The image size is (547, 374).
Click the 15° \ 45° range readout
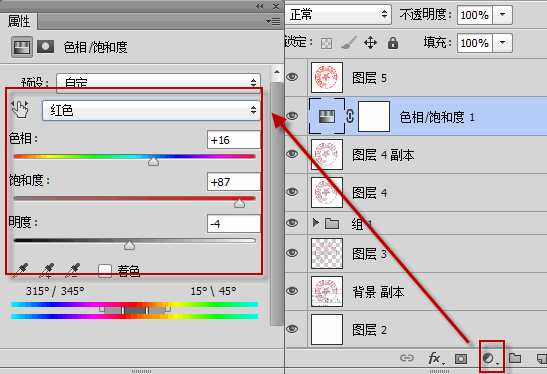[213, 291]
